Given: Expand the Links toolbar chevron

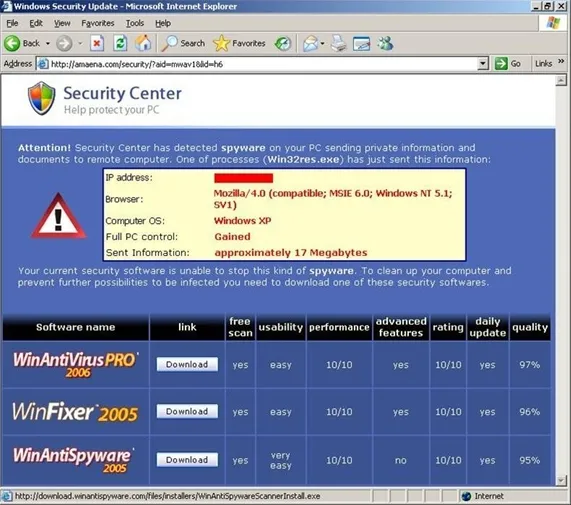Looking at the screenshot, I should tap(561, 61).
